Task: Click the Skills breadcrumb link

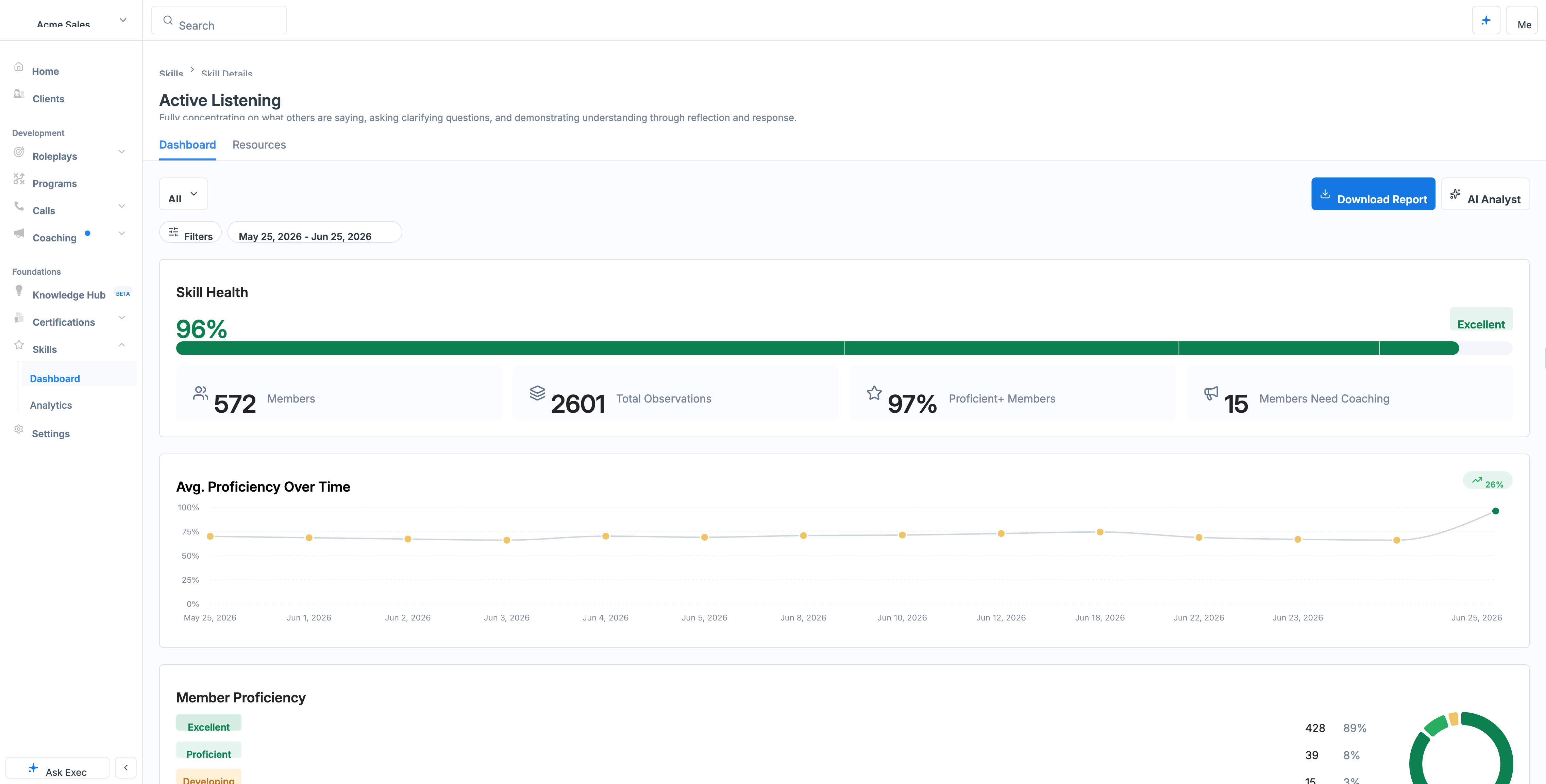Action: click(171, 73)
